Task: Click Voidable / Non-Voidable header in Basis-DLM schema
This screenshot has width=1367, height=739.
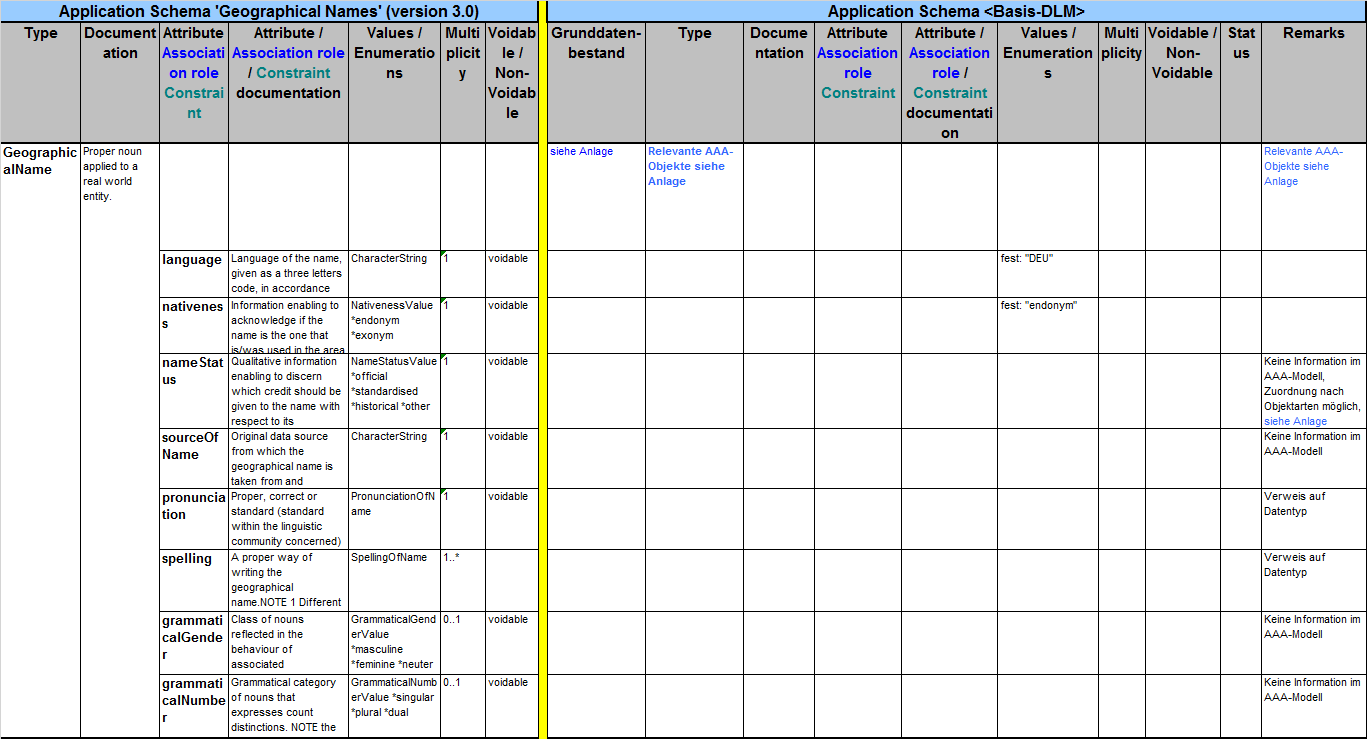Action: 1183,82
